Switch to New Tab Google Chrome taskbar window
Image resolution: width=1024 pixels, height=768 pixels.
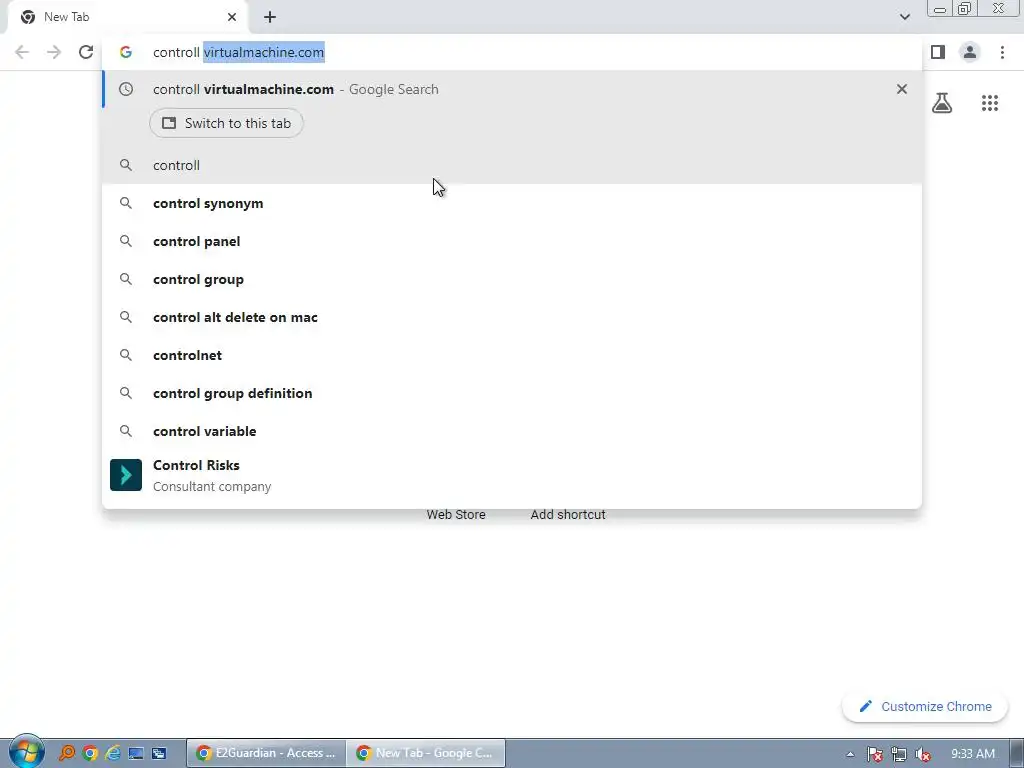425,753
